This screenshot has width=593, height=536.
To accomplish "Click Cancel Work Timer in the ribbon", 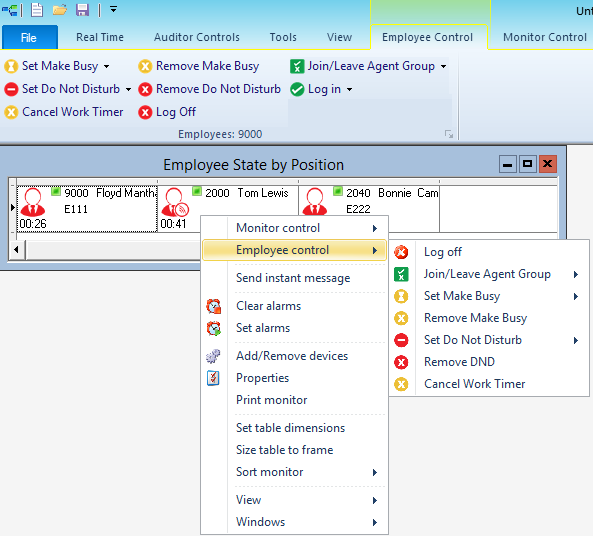I will pyautogui.click(x=64, y=112).
